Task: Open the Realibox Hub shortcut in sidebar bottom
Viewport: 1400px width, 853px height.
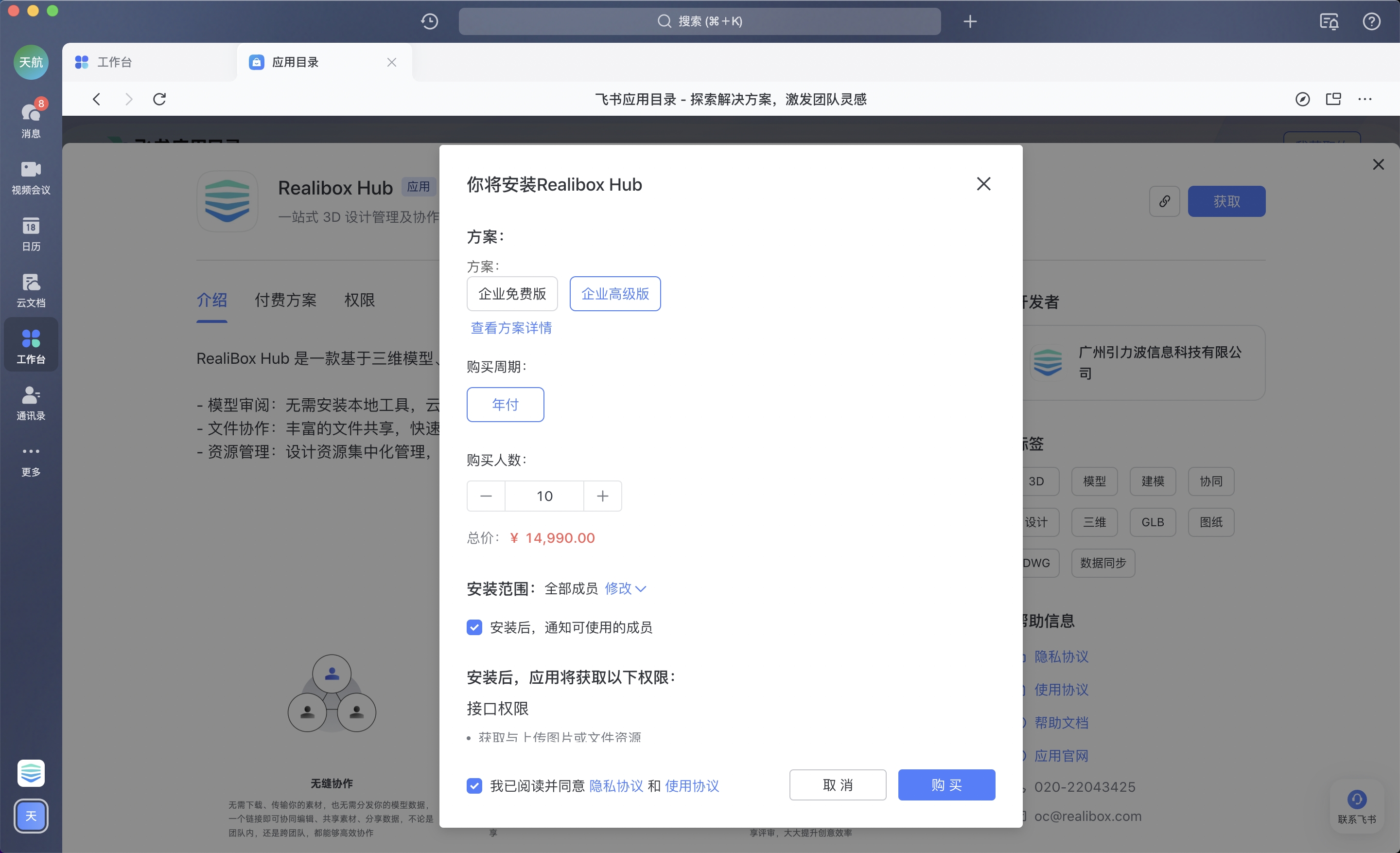Action: click(31, 773)
